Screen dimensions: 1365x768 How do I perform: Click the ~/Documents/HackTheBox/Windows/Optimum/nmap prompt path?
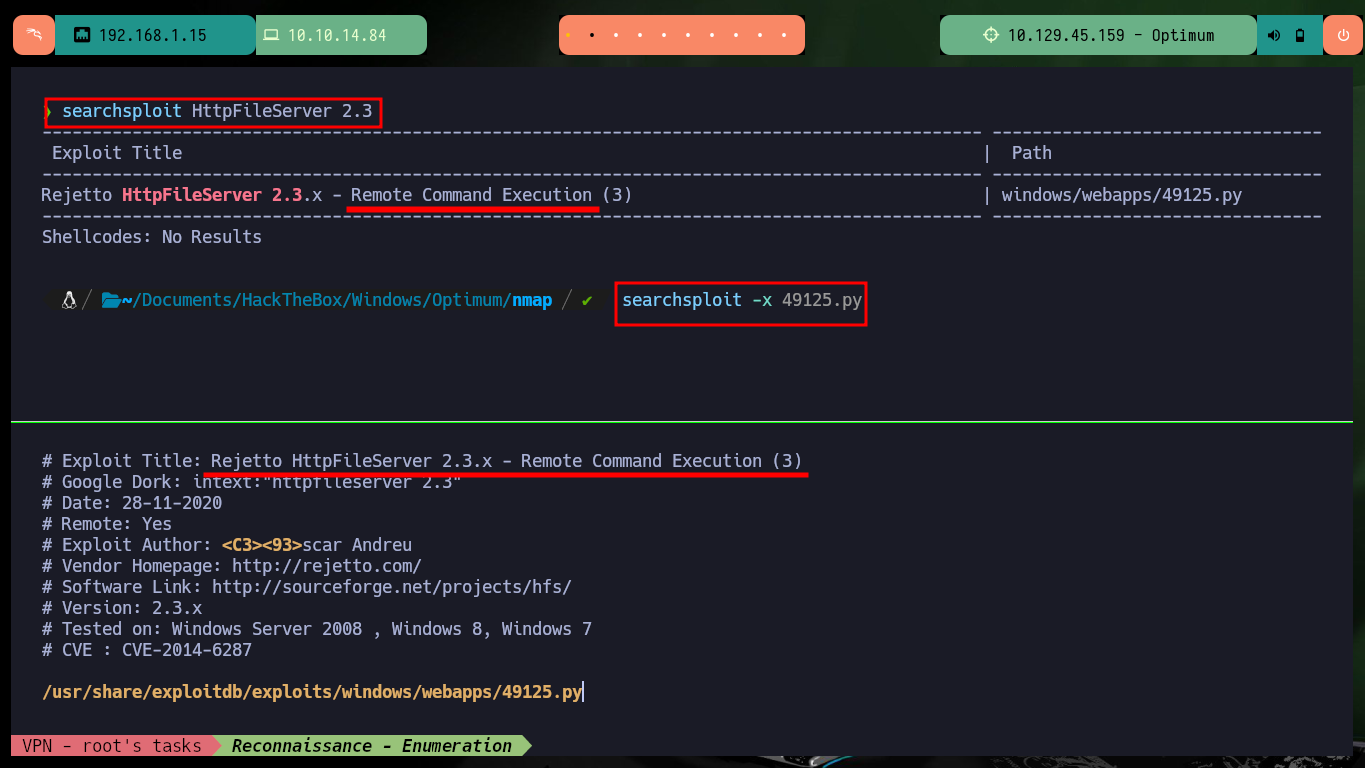click(x=337, y=300)
